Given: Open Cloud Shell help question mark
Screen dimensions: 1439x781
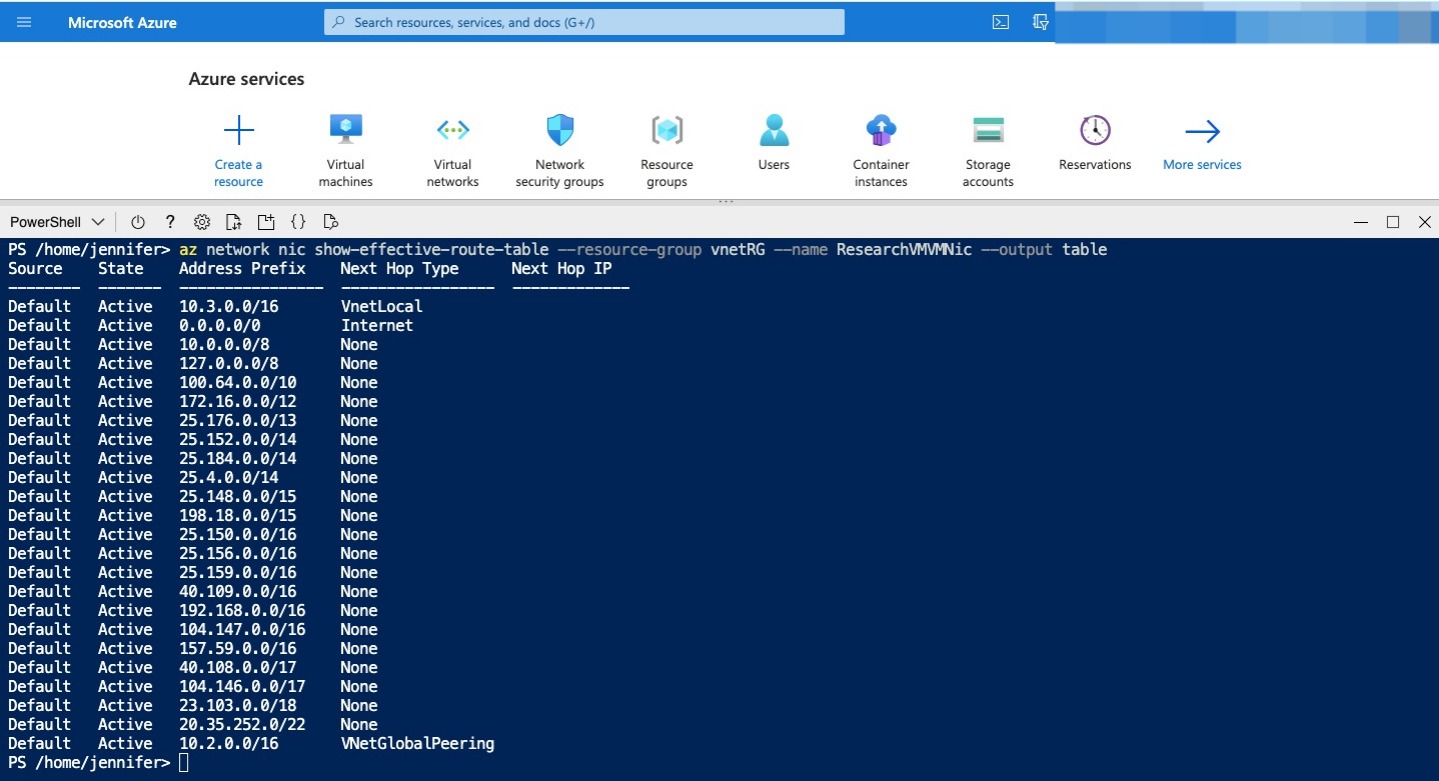Looking at the screenshot, I should point(170,222).
